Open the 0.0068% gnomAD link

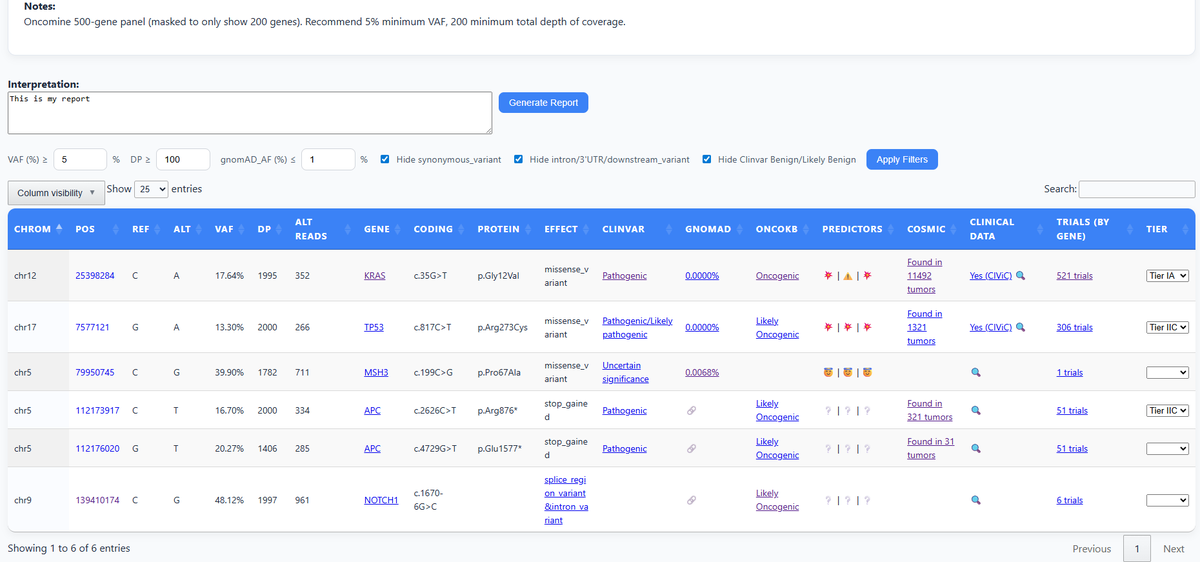coord(702,372)
